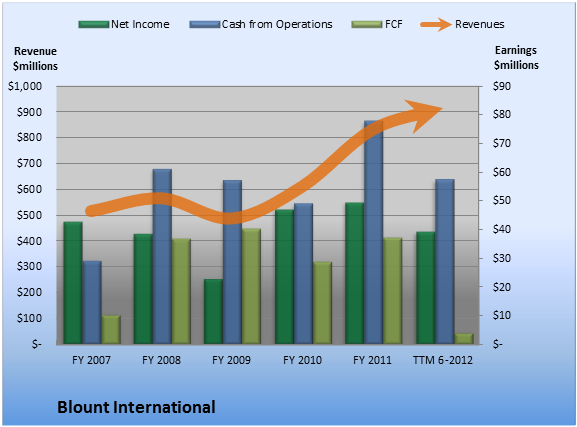Click the Earnings $millions axis title

(516, 57)
